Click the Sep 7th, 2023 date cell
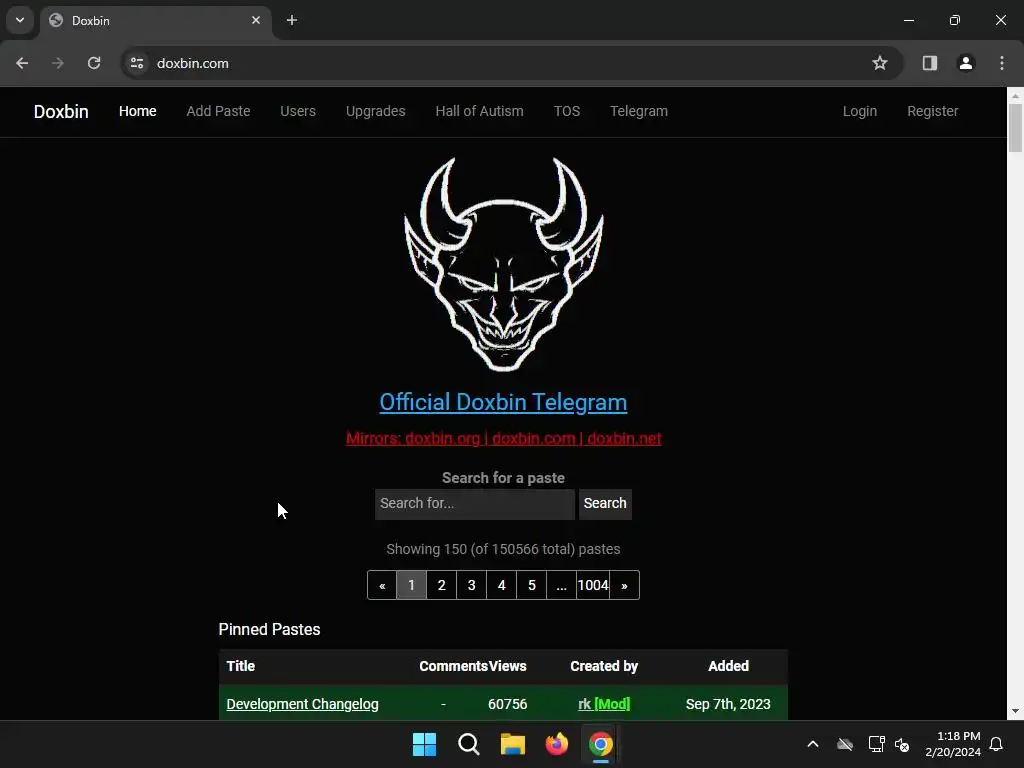Screen dimensions: 1024x768 click(x=728, y=704)
